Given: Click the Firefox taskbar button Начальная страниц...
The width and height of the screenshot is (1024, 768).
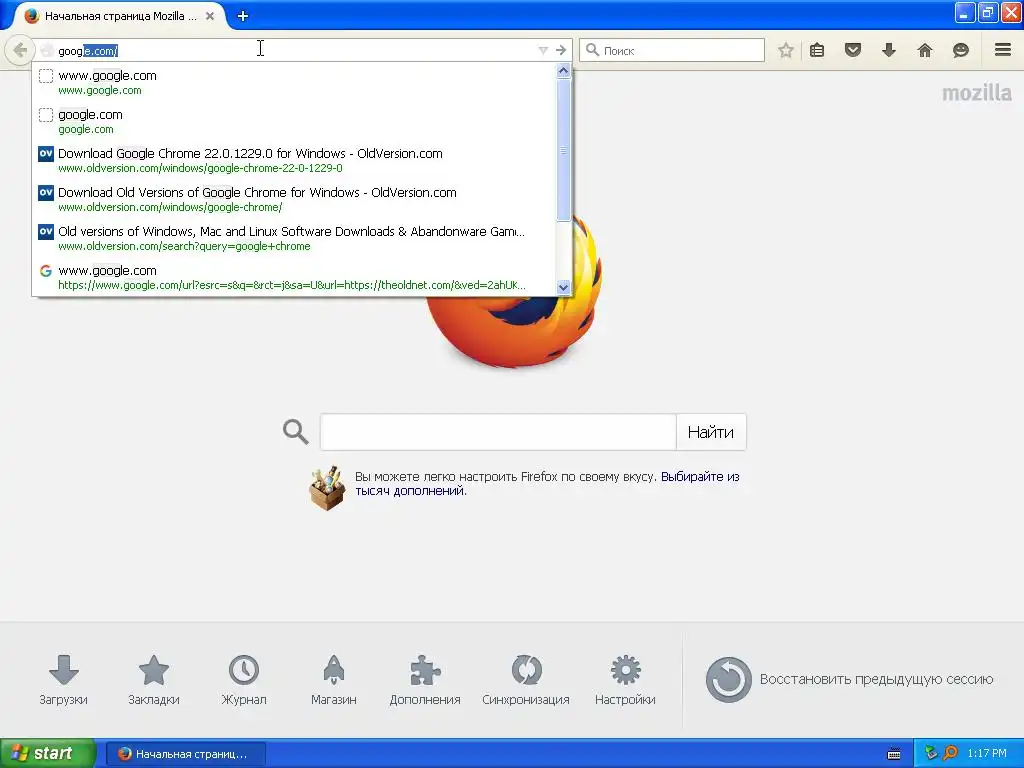Looking at the screenshot, I should click(185, 754).
